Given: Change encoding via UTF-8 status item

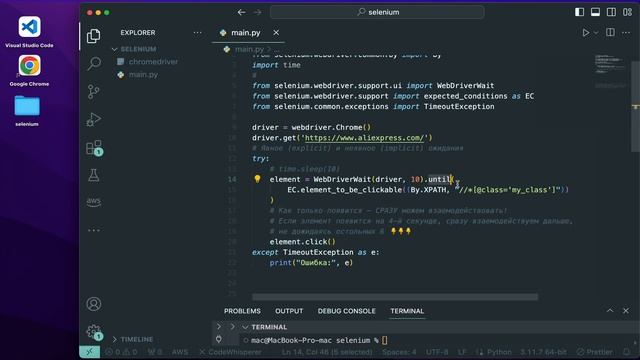Looking at the screenshot, I should click(x=437, y=352).
